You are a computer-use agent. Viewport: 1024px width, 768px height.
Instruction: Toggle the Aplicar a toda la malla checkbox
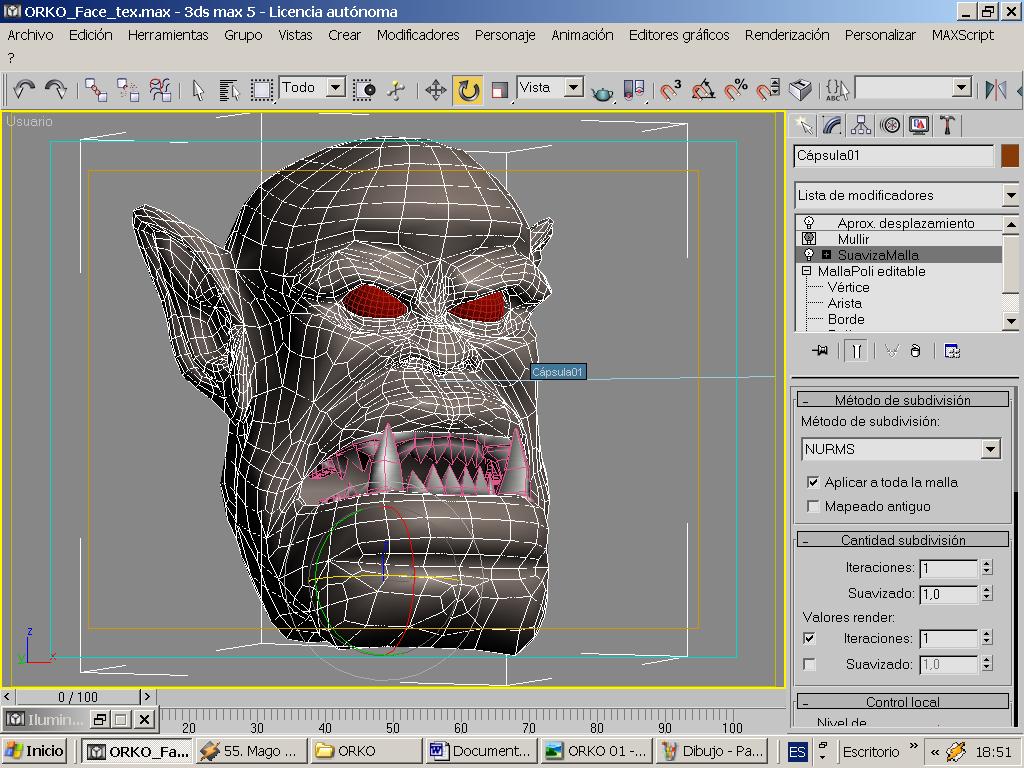(813, 482)
